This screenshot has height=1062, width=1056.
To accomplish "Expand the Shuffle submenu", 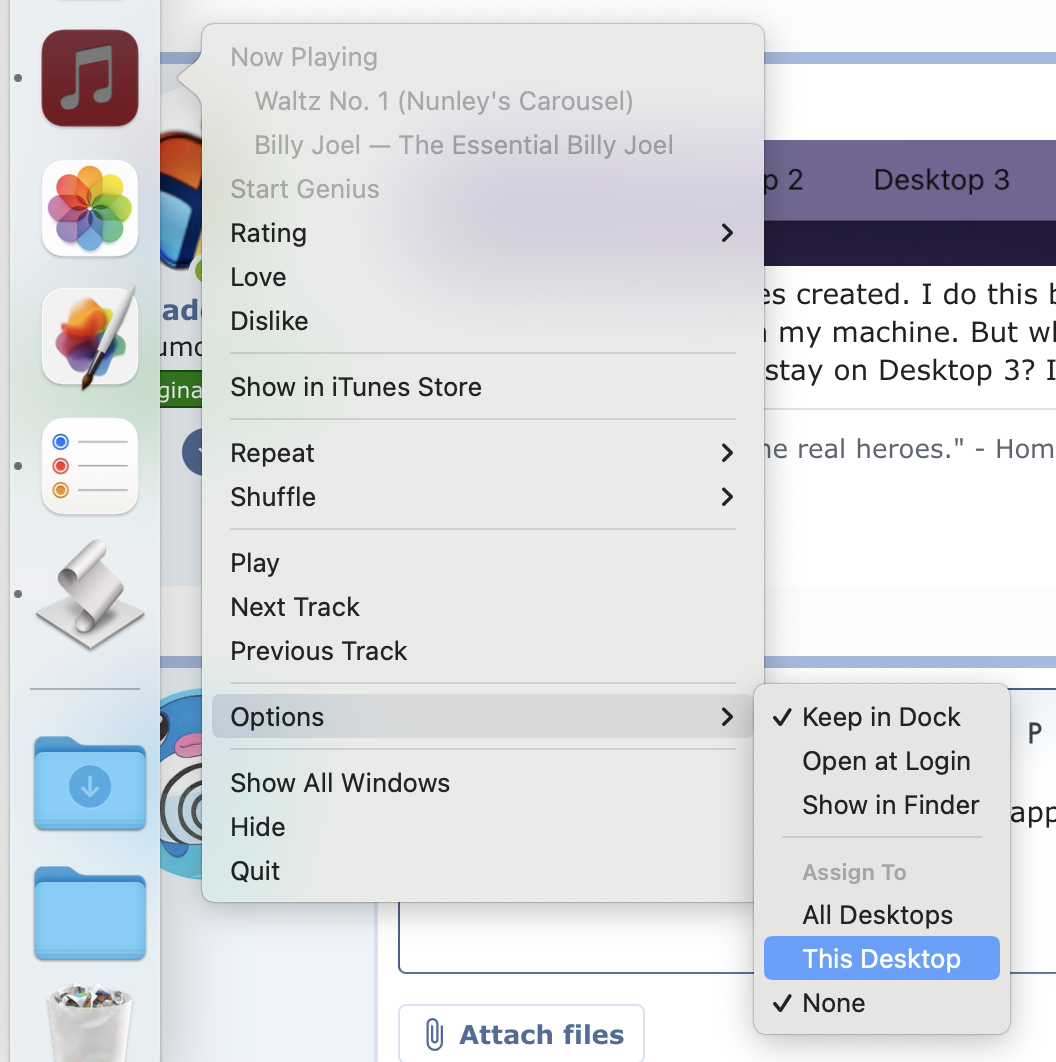I will (482, 497).
